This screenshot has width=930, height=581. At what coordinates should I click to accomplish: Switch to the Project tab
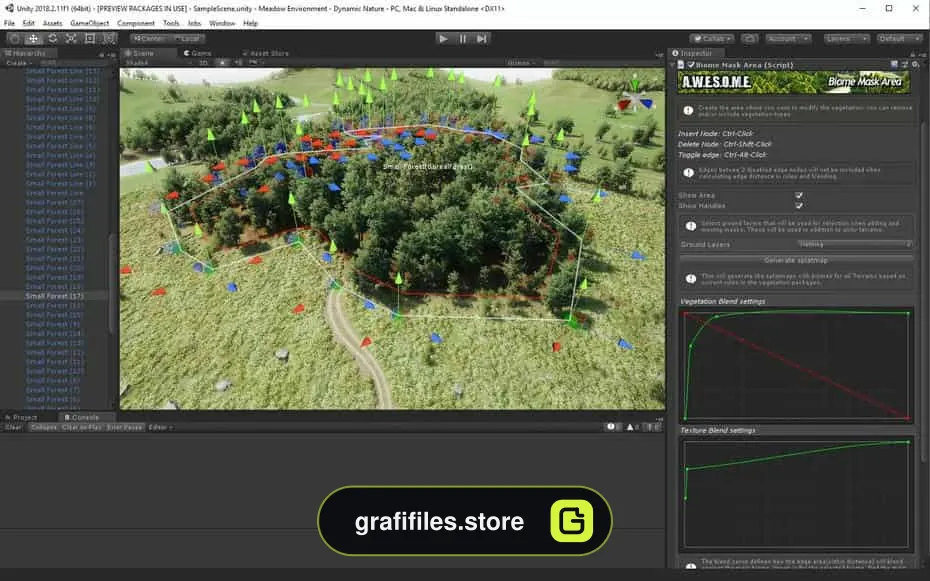[22, 417]
